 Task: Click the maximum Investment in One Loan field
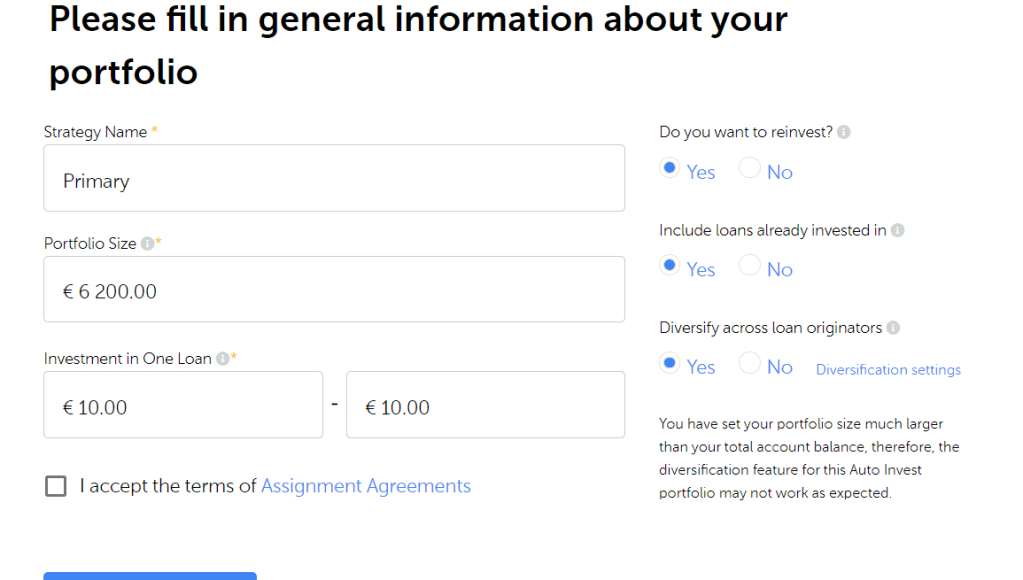(x=485, y=405)
